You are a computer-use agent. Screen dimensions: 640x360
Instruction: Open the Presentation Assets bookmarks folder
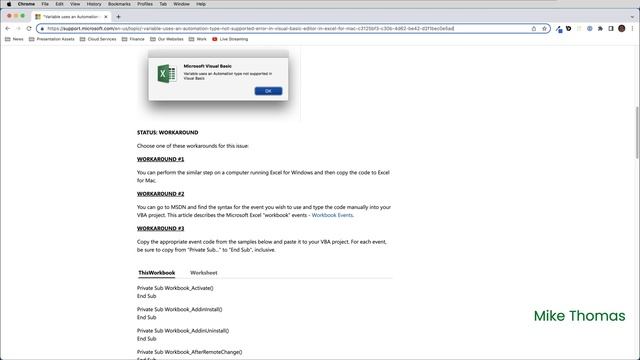[52, 39]
